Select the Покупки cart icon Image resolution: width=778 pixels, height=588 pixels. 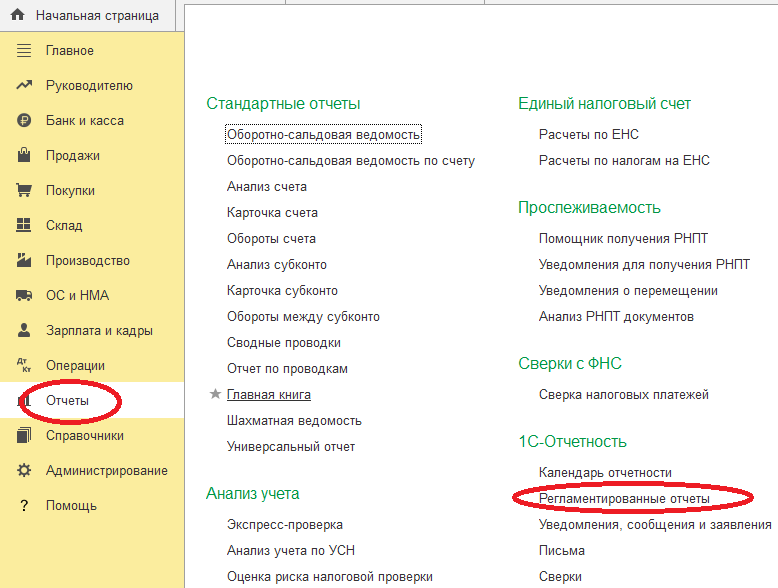coord(24,191)
